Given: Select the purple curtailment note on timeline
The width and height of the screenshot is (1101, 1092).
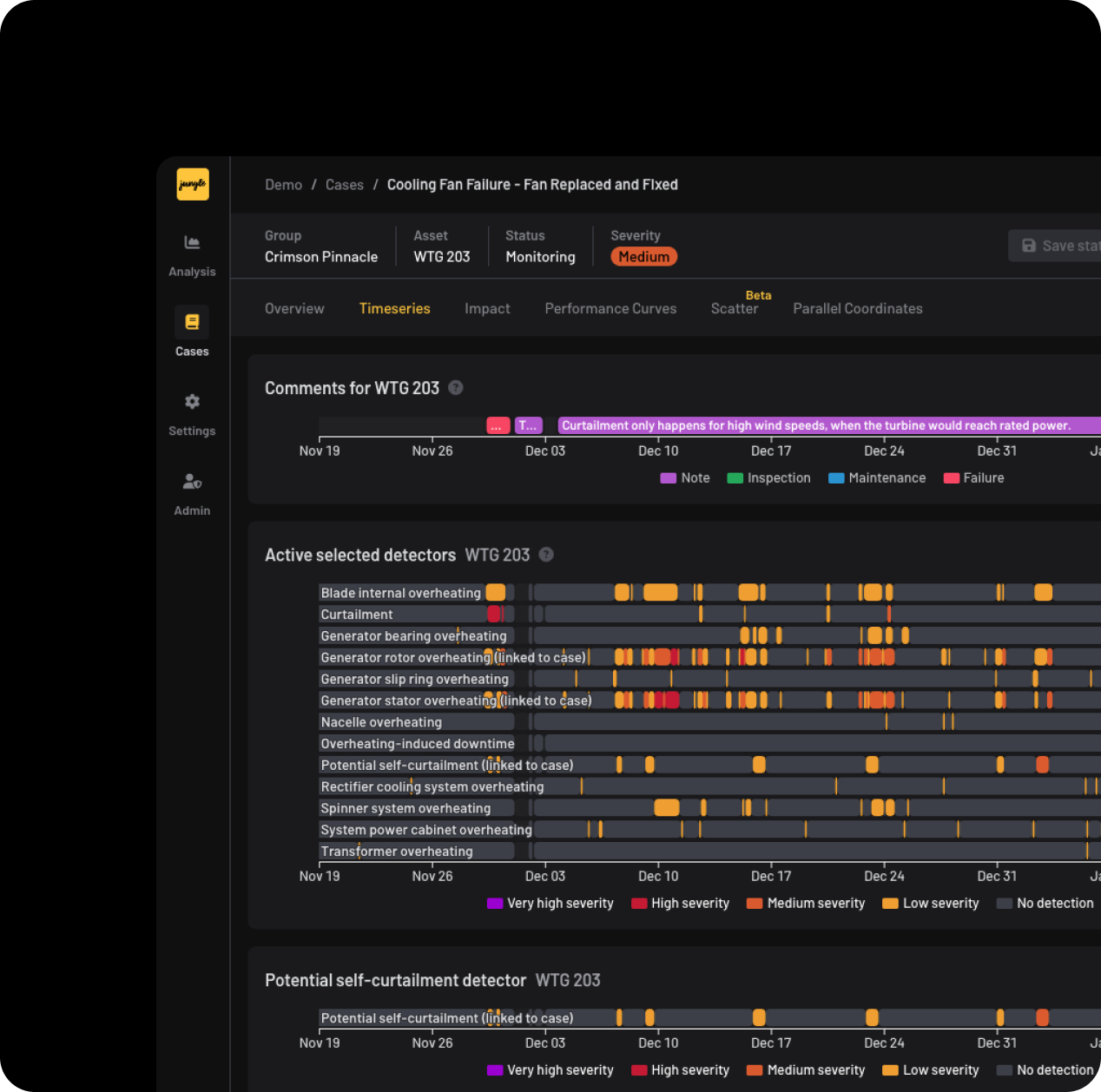Looking at the screenshot, I should 829,425.
